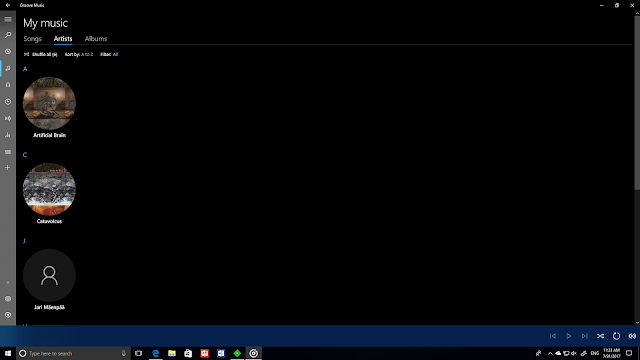
Task: Open the system tray volume icon
Action: 573,353
